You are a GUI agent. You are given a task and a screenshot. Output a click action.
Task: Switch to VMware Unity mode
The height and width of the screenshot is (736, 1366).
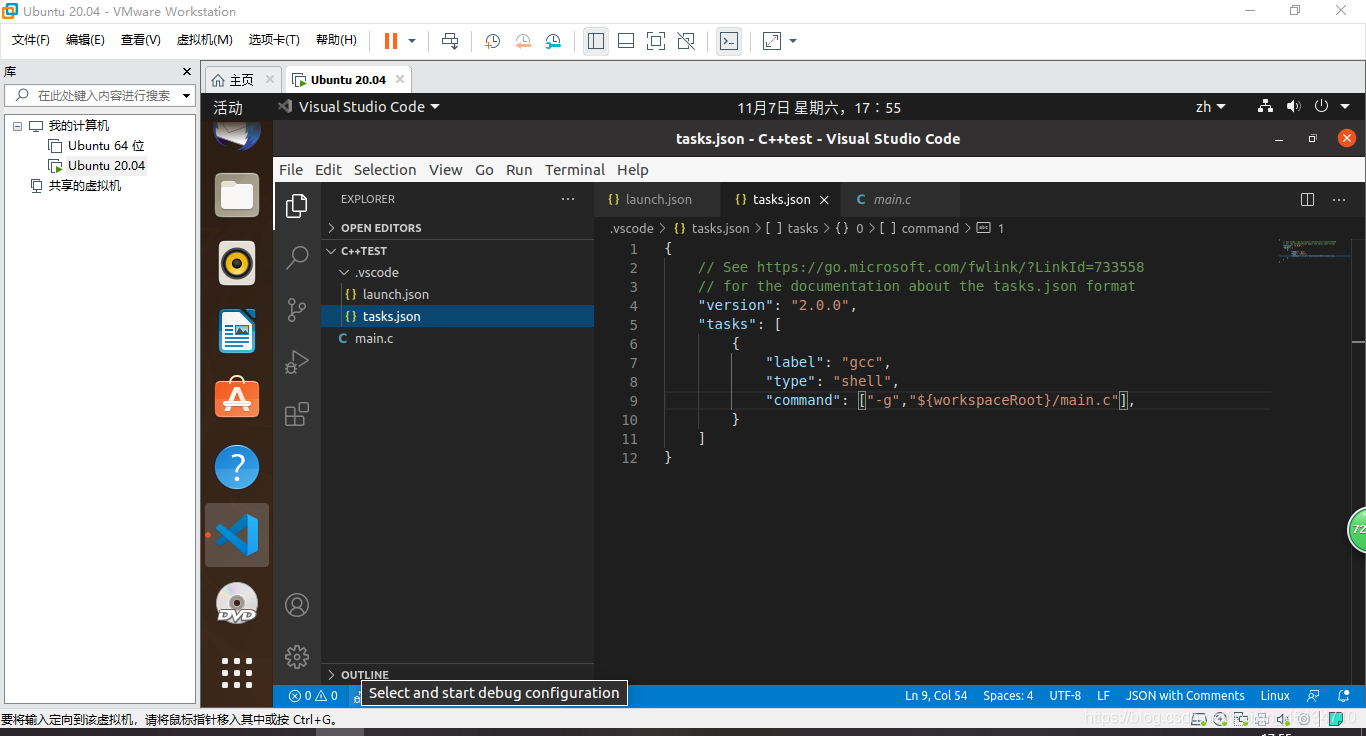coord(686,41)
